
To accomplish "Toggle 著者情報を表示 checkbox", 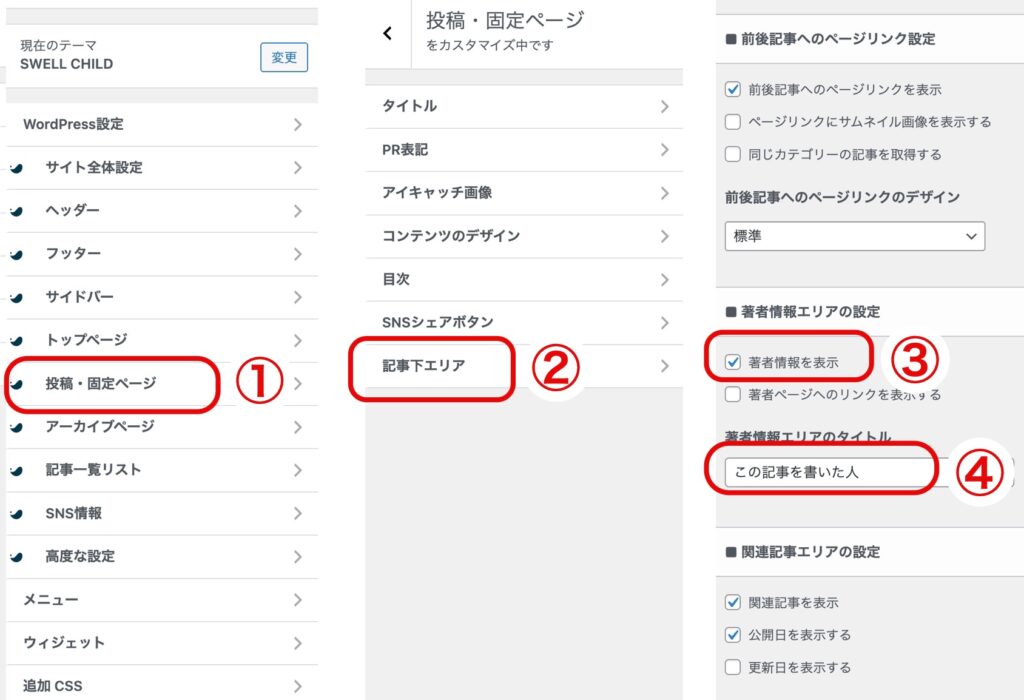I will click(x=733, y=362).
